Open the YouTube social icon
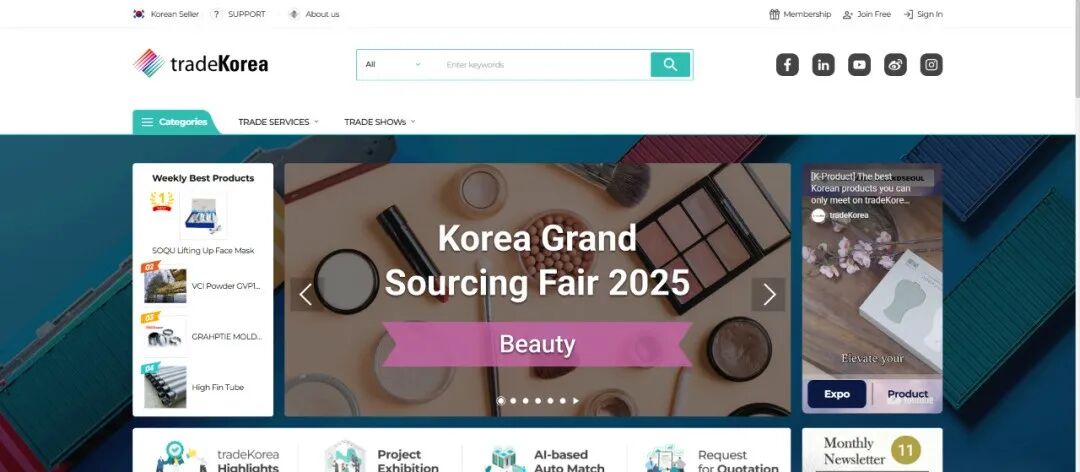The height and width of the screenshot is (472, 1080). 859,65
